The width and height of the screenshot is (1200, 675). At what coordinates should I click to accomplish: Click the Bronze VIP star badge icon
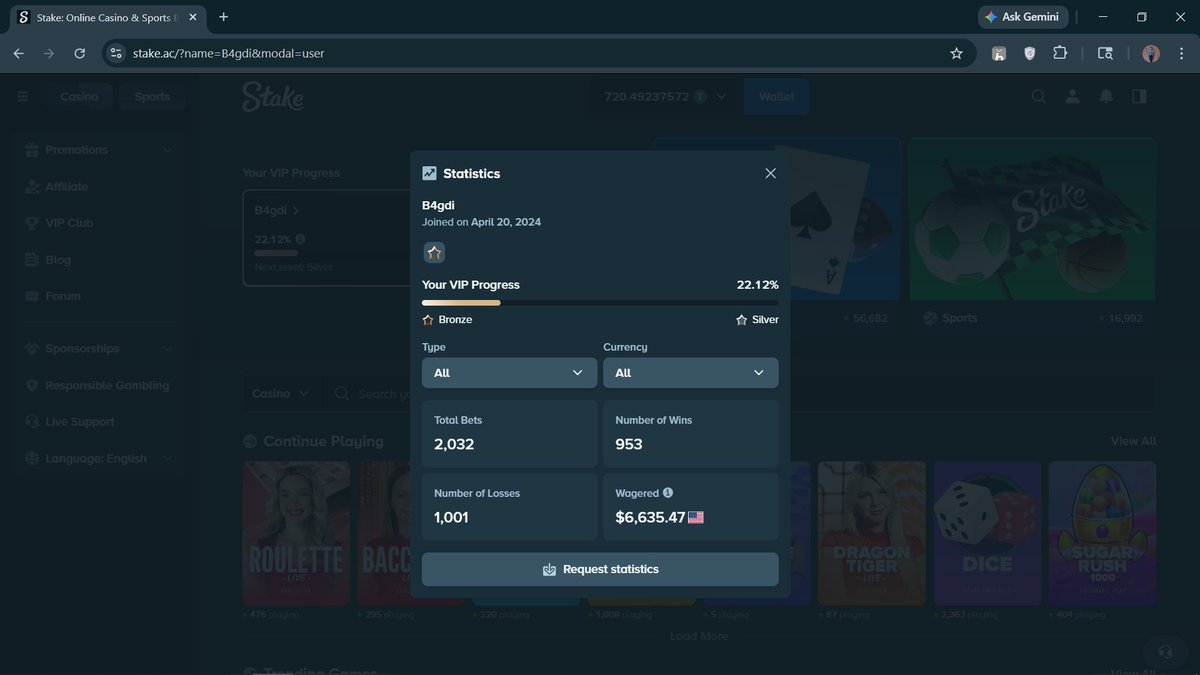(x=434, y=253)
